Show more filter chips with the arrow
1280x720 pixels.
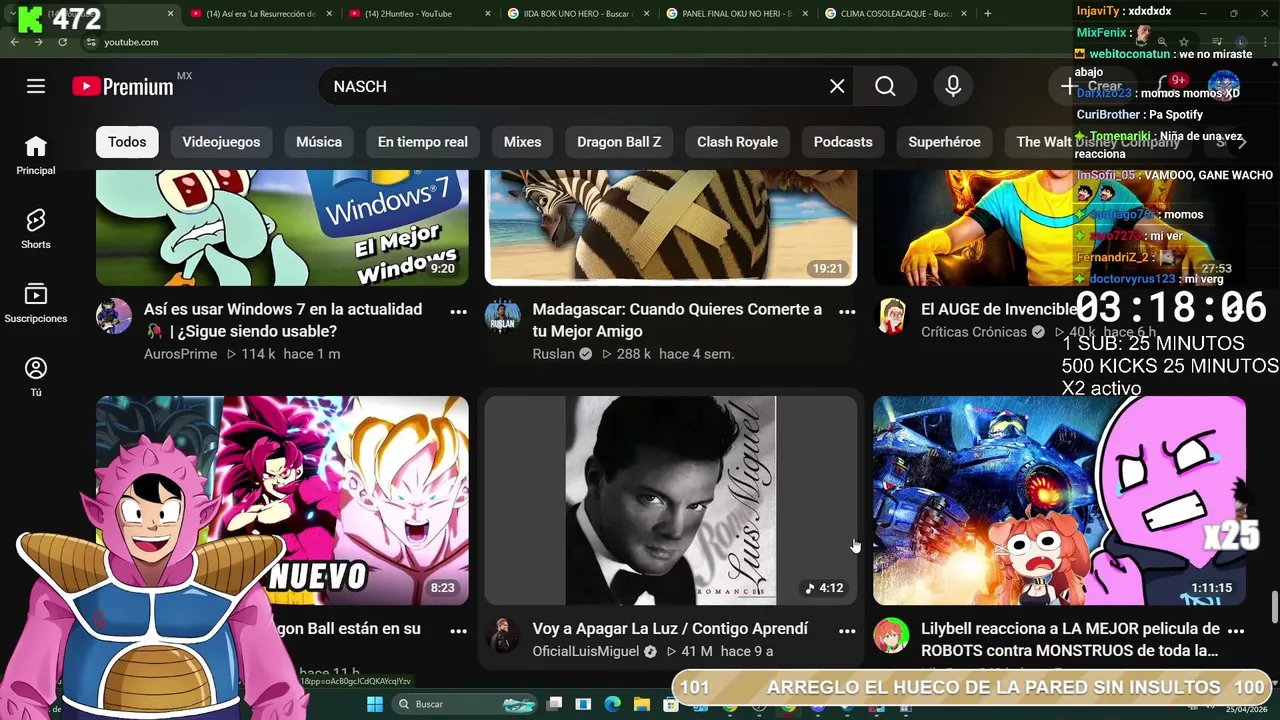1242,142
